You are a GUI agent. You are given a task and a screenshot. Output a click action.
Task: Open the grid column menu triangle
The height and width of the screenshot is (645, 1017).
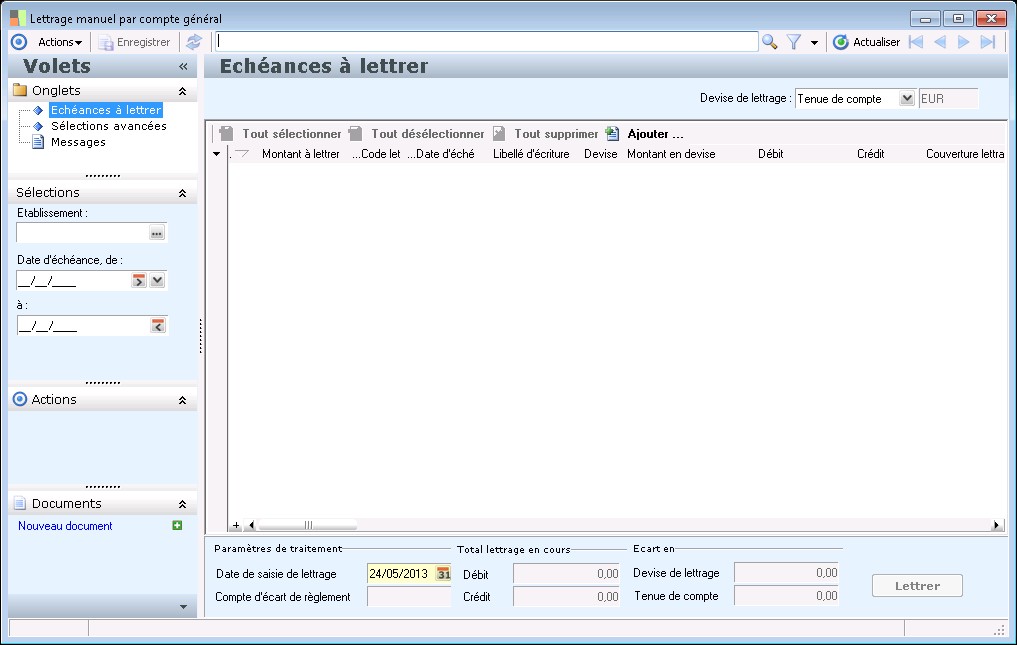[217, 154]
